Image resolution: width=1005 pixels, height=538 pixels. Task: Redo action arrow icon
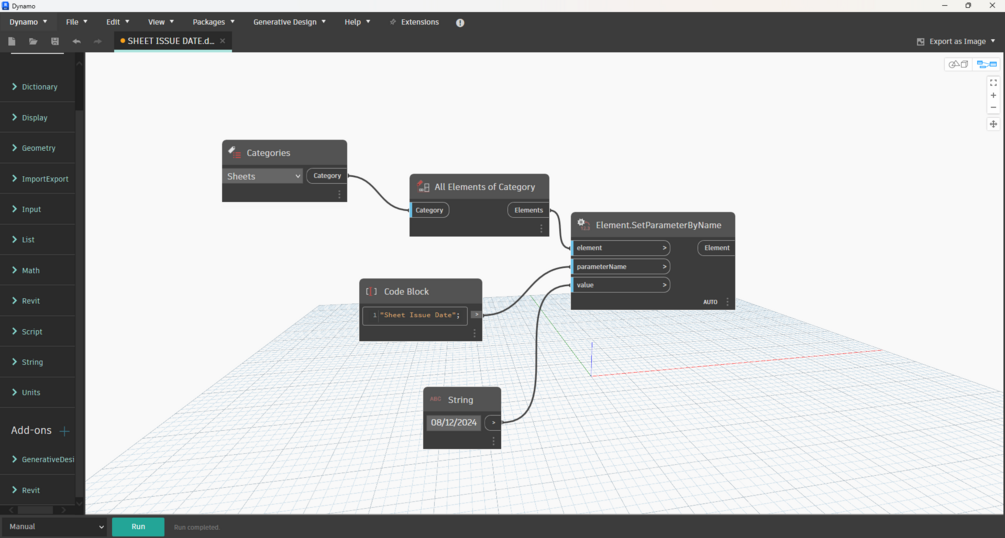point(97,41)
